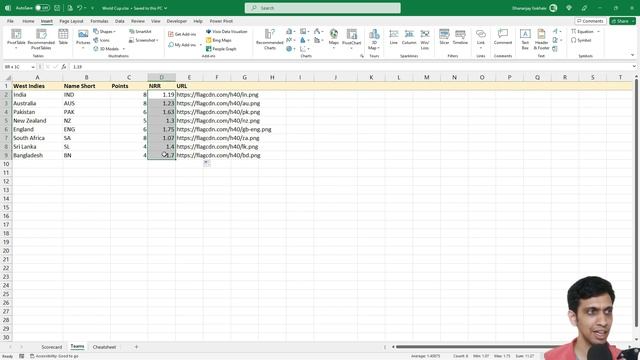The height and width of the screenshot is (360, 640).
Task: Open the File tab
Action: tap(10, 21)
